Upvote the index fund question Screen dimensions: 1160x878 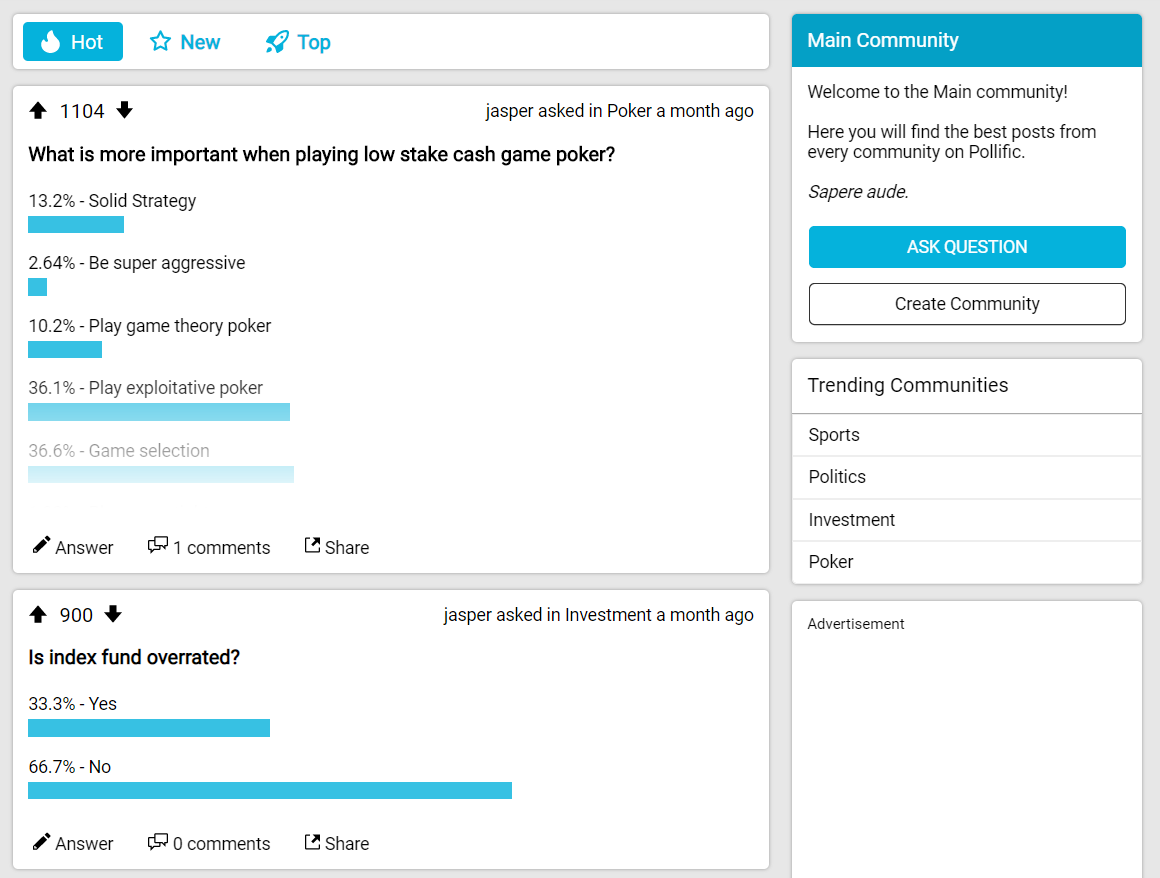point(38,615)
